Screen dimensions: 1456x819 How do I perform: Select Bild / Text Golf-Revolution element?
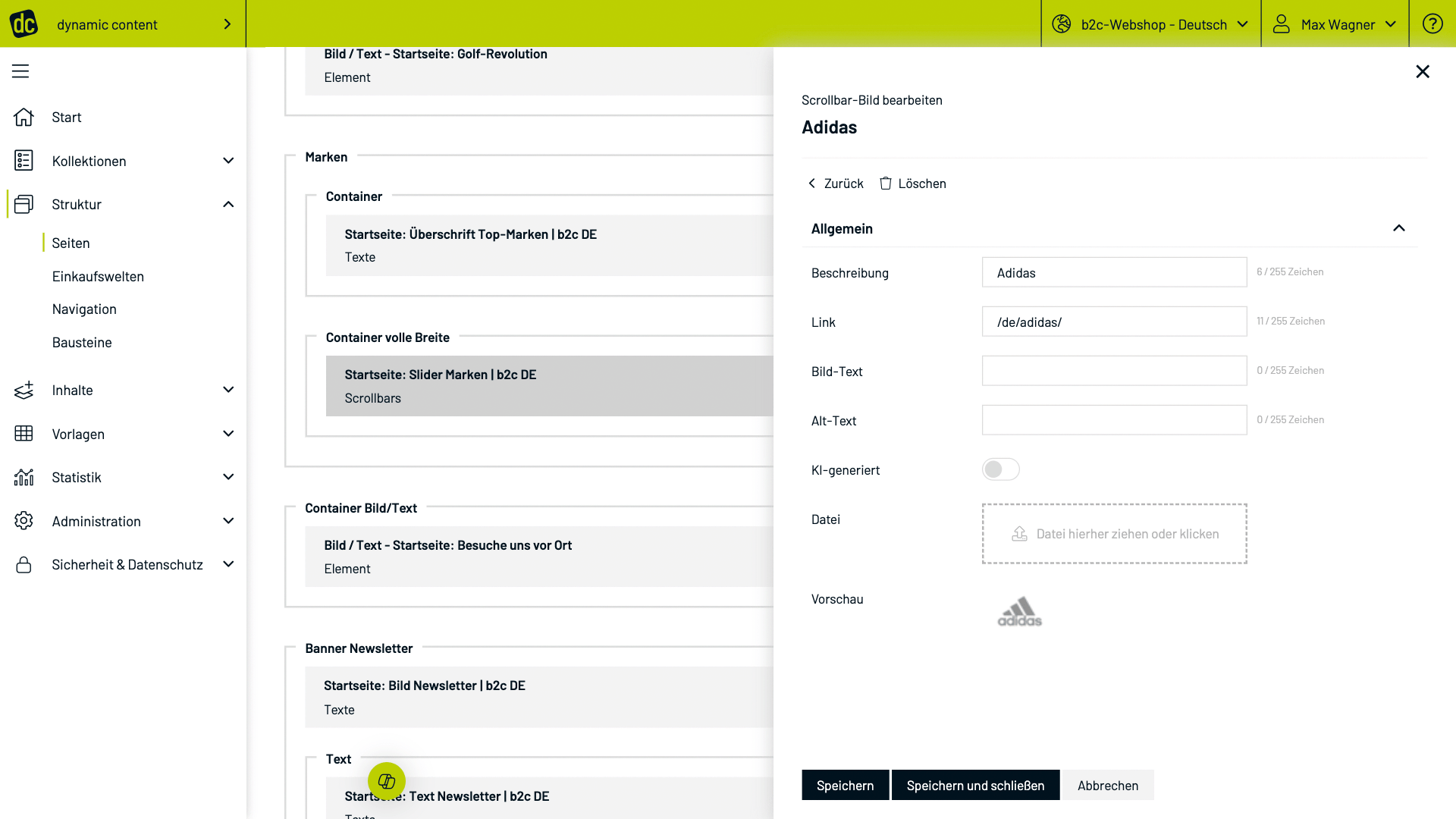pos(539,71)
